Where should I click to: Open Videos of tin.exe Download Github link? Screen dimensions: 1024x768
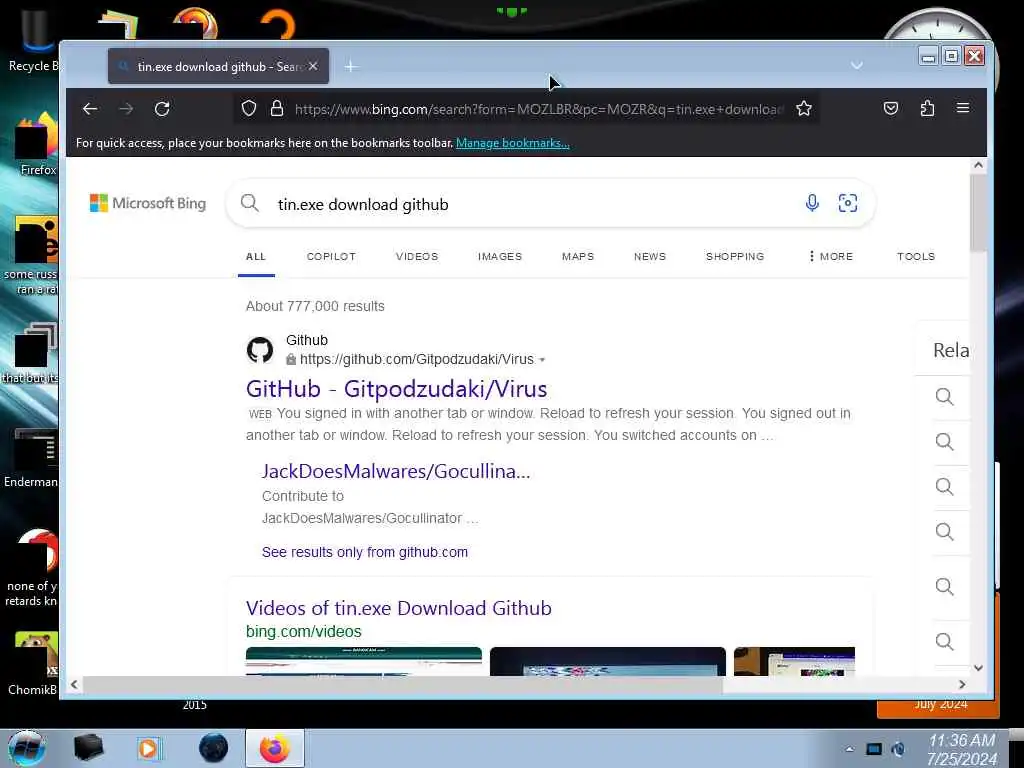click(x=398, y=608)
